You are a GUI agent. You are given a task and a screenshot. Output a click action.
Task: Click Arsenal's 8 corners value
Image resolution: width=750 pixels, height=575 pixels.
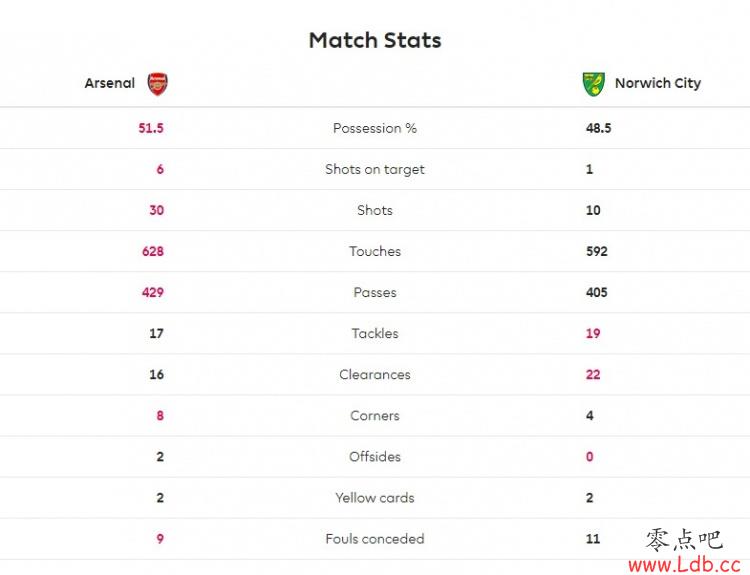(x=160, y=416)
